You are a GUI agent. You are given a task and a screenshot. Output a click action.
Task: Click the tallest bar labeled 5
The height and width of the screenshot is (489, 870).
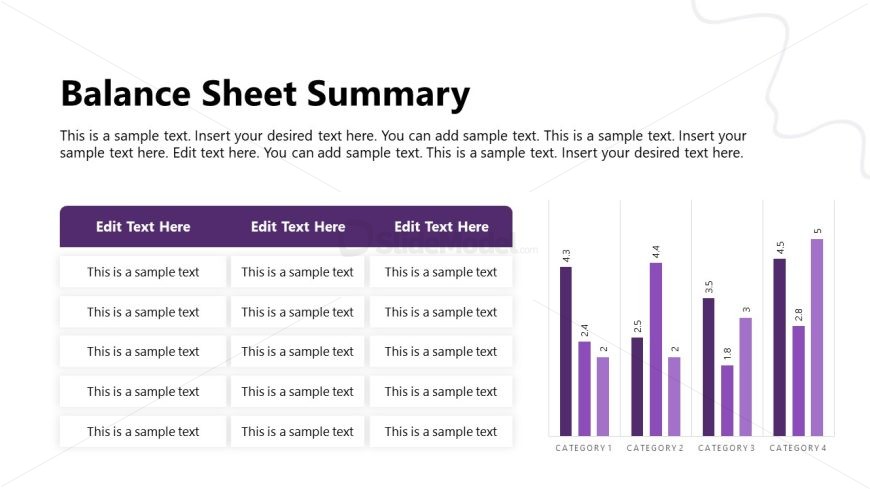click(x=817, y=336)
